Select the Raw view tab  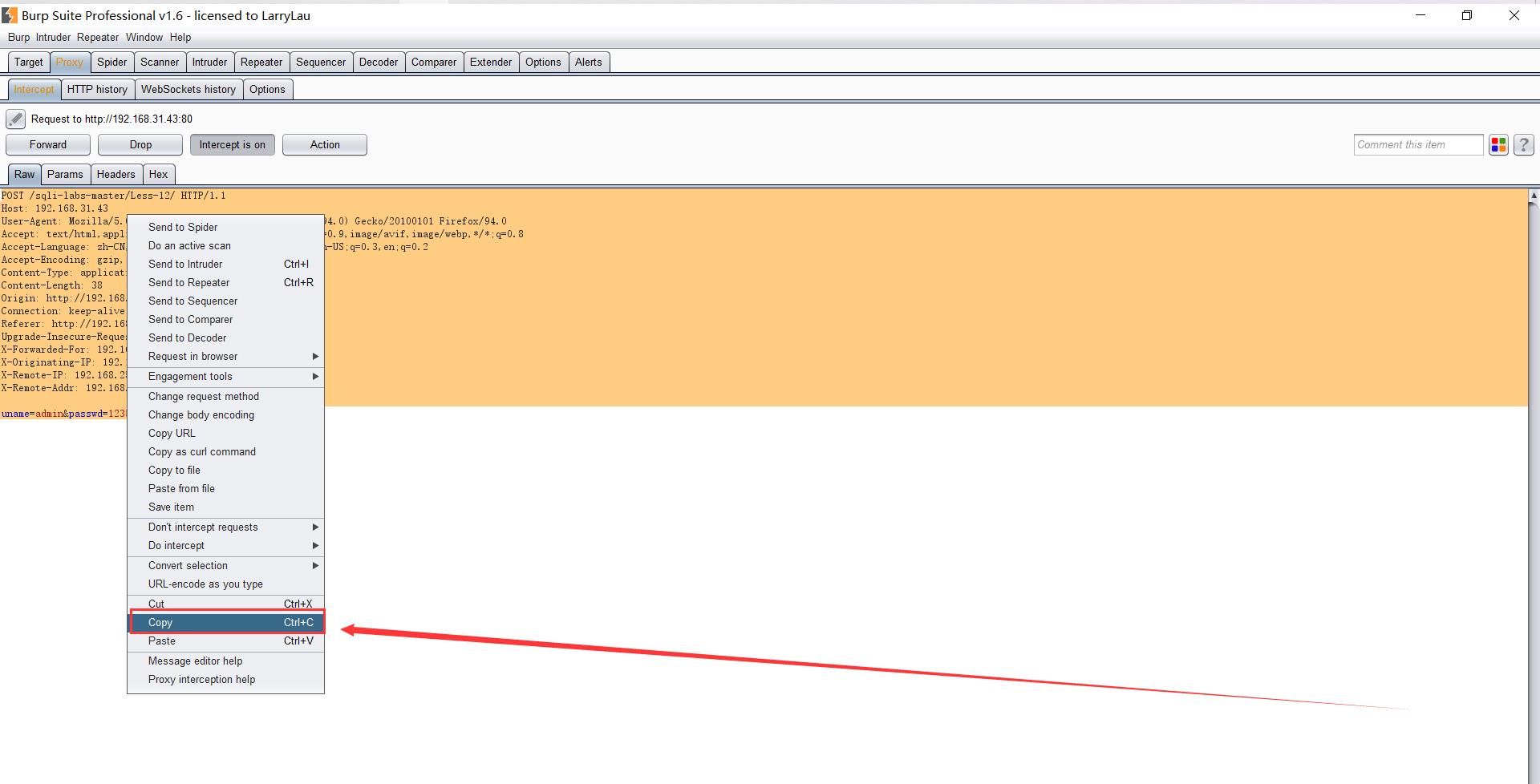[x=24, y=175]
